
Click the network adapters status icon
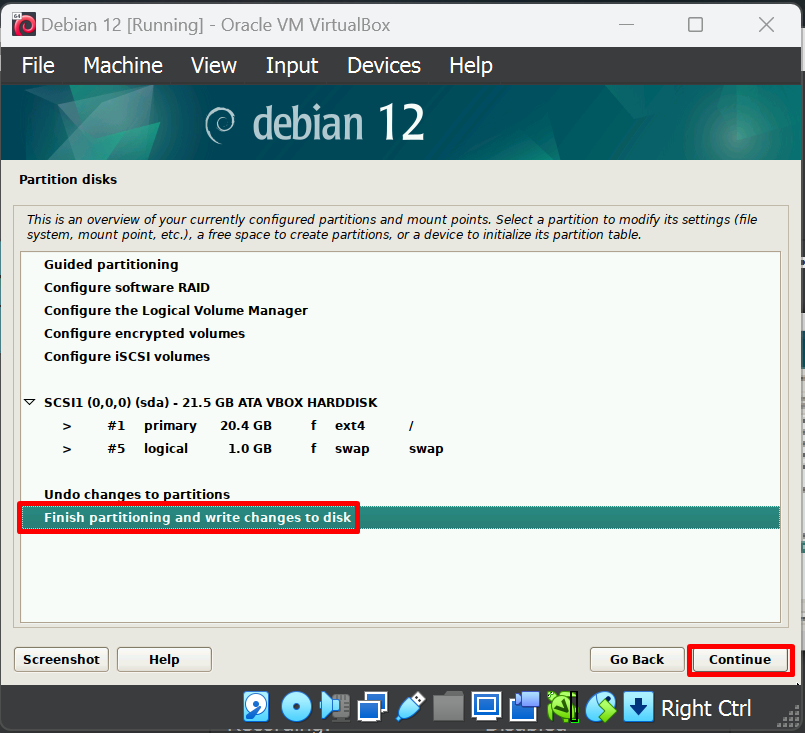click(372, 707)
